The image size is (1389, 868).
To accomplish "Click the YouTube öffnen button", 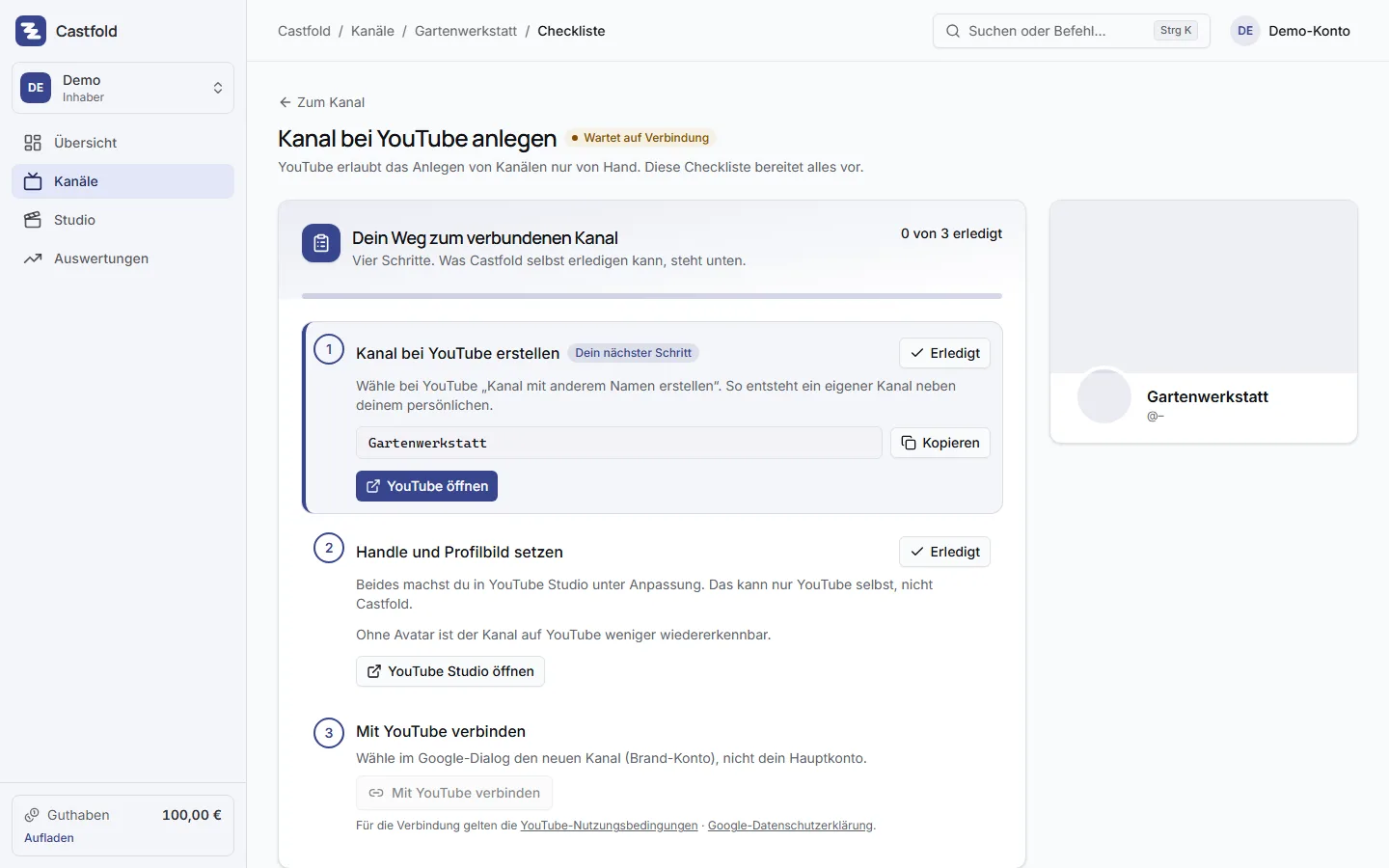I will 426,486.
